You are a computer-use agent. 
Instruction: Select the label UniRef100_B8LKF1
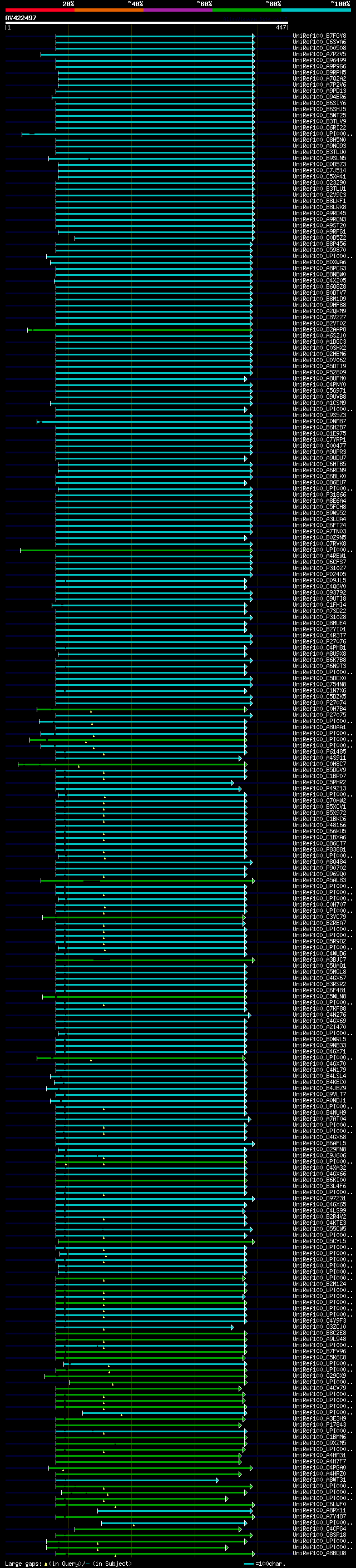pos(319,201)
